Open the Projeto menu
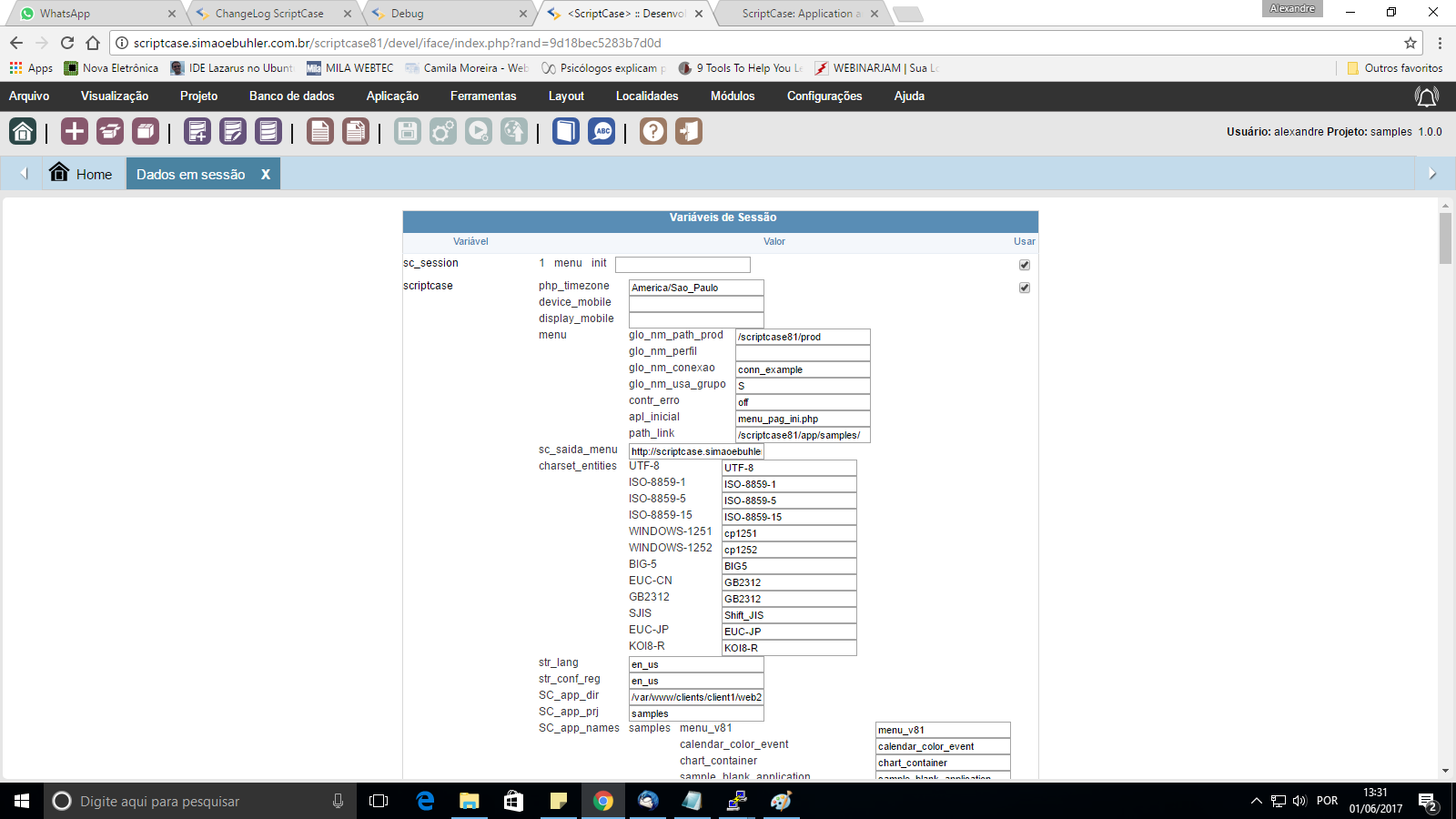Screen dimensions: 1456x819 pyautogui.click(x=198, y=96)
